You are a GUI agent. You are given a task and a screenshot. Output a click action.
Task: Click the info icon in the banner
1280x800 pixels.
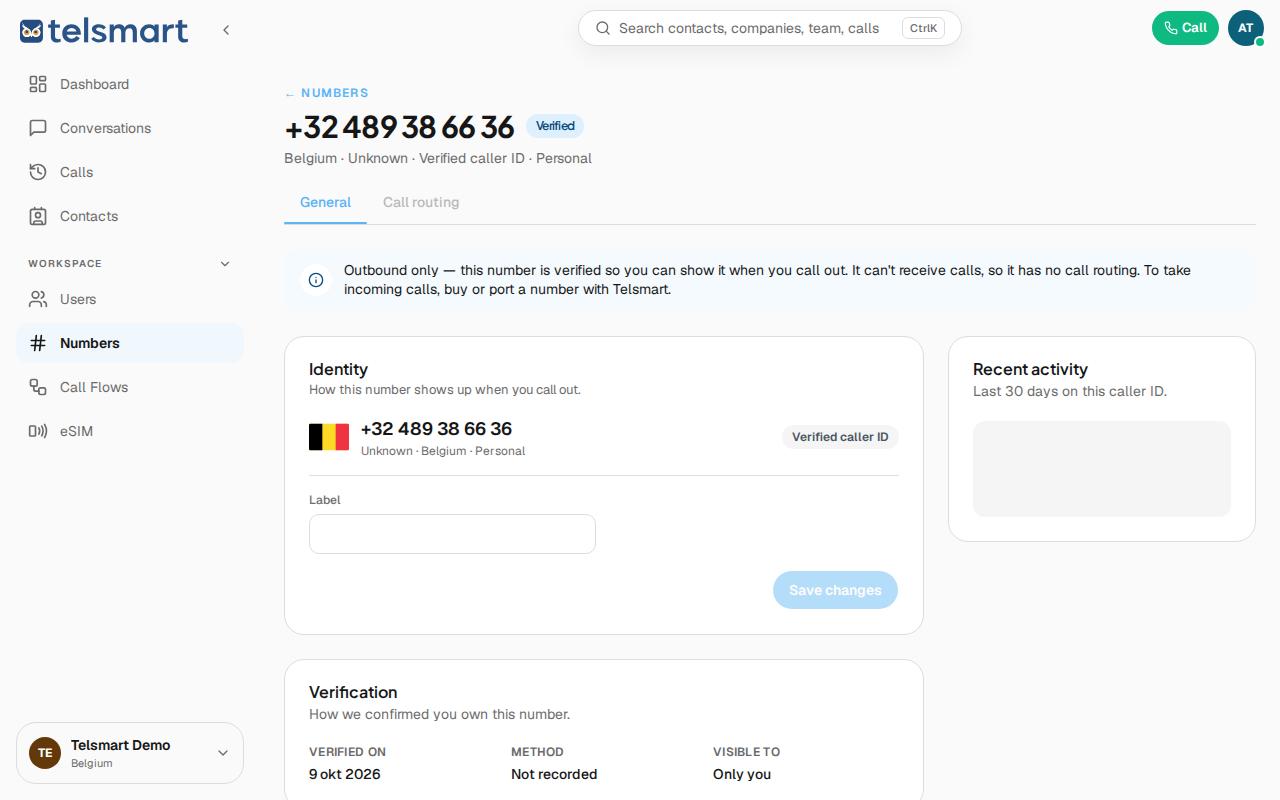point(316,280)
